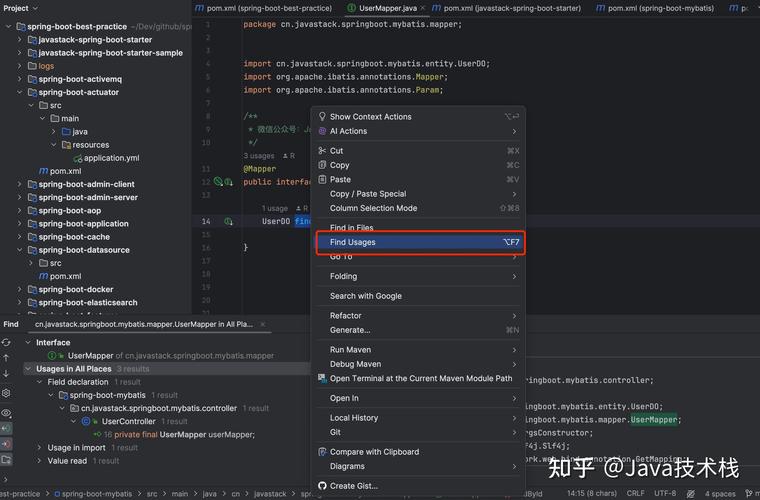Click the green Spring bean gutter icon on line 12

pos(218,182)
